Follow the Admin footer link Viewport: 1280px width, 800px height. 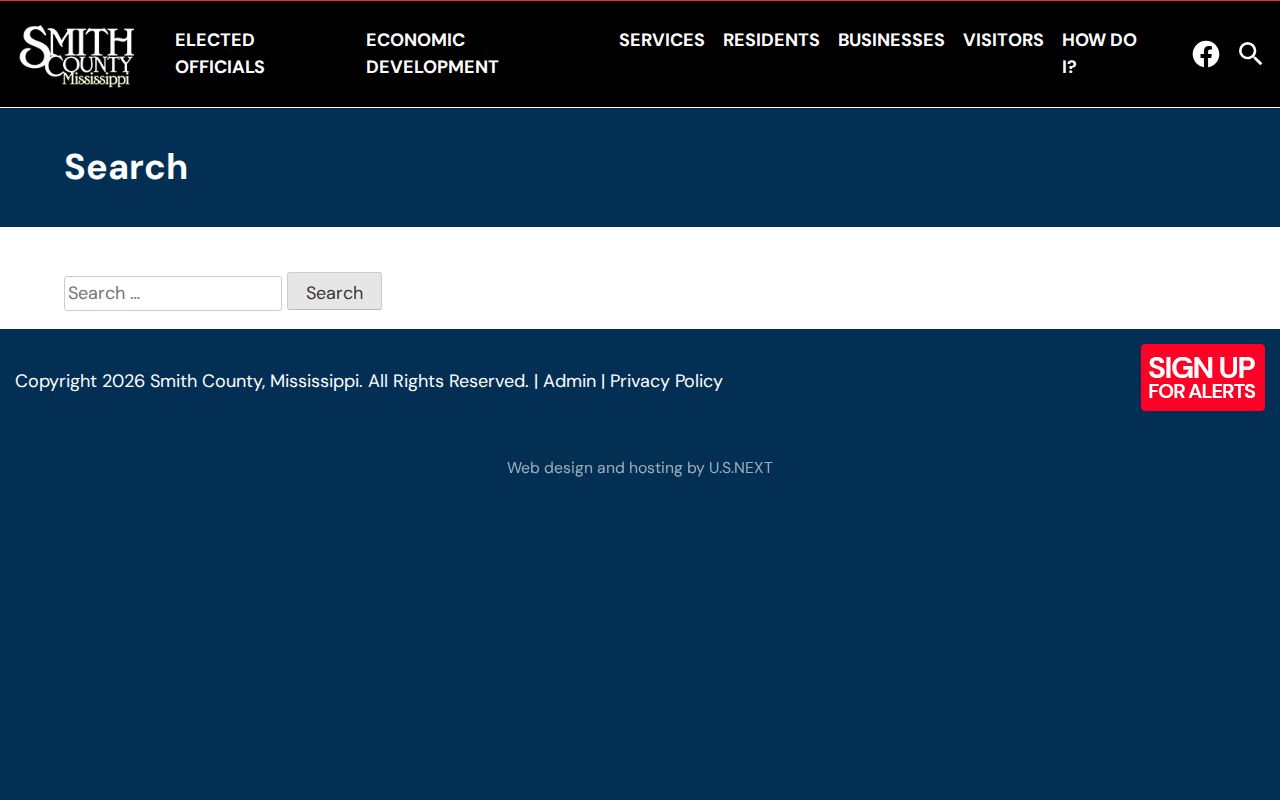coord(570,381)
